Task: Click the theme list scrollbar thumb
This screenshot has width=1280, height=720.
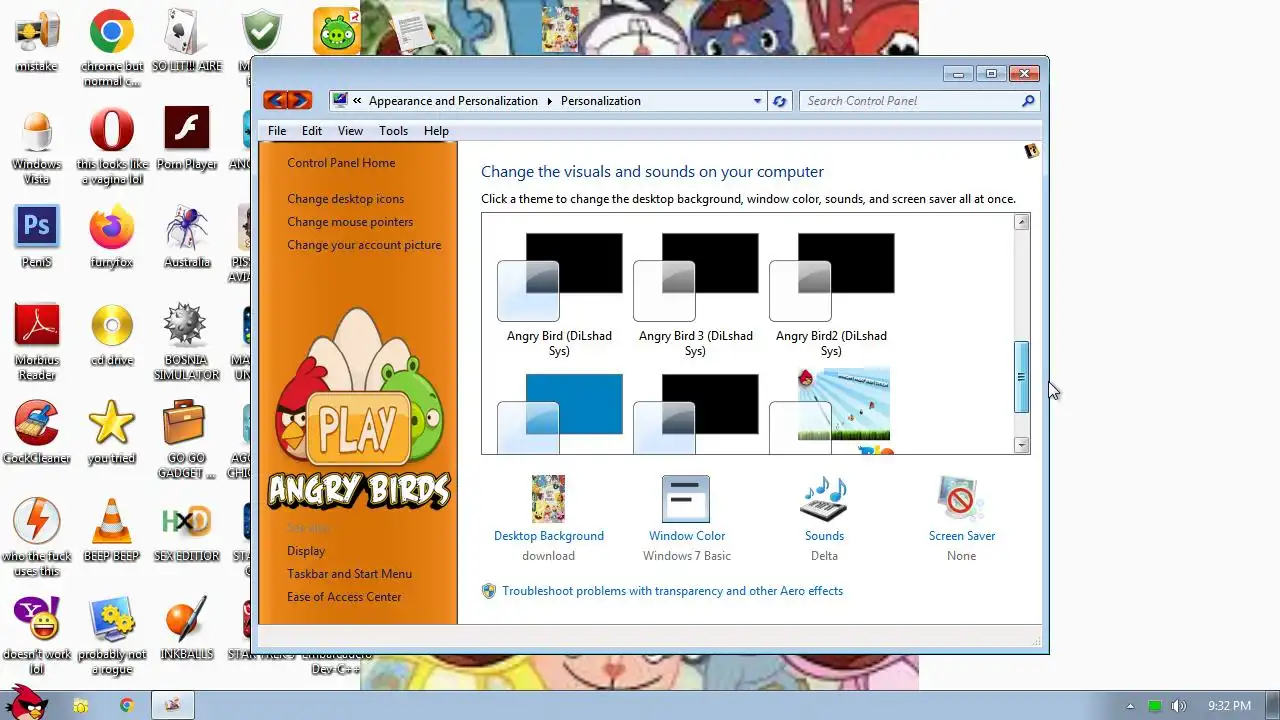Action: [1021, 377]
